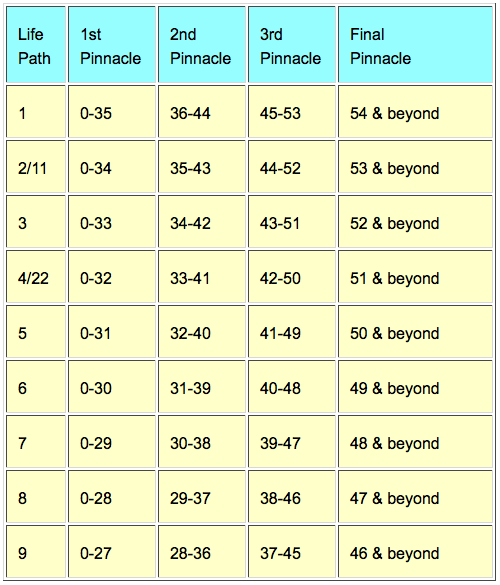Select the 3rd Pinnacle header cell
Screen dimensions: 500x585
tap(292, 44)
